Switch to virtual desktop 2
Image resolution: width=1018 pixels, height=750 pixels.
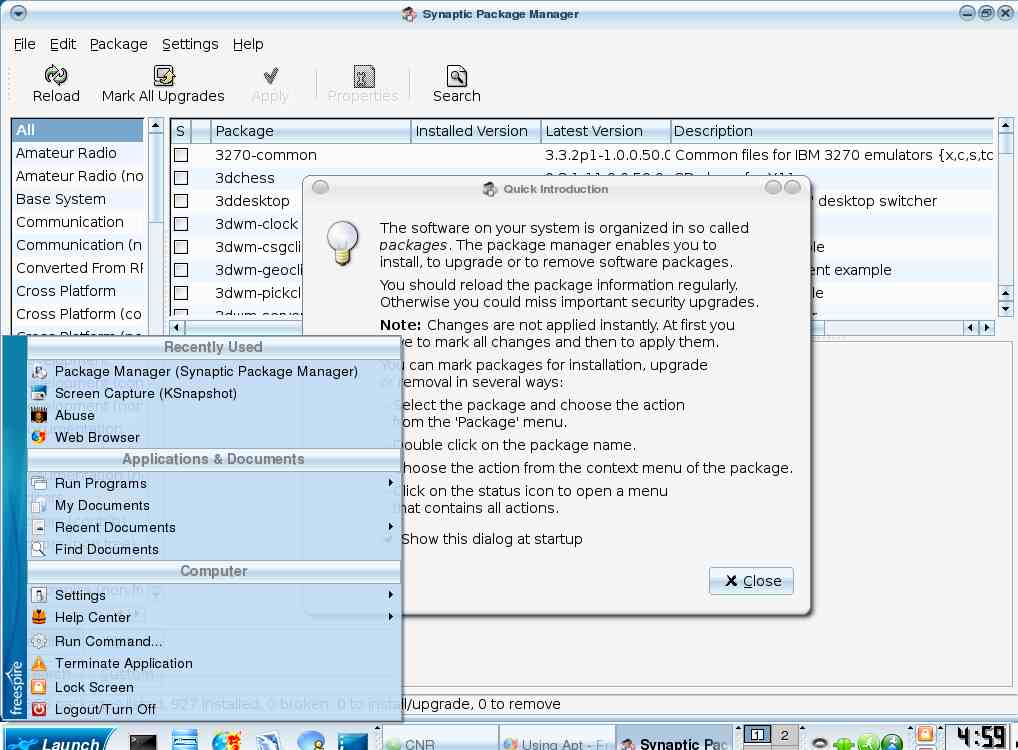click(x=785, y=735)
